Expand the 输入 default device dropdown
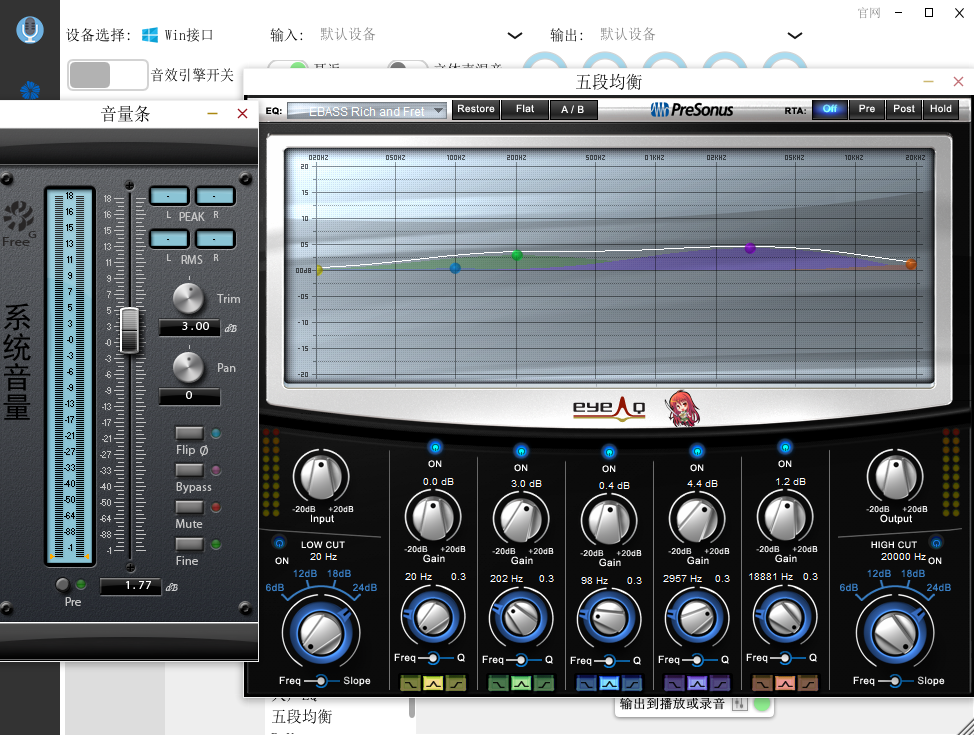Screen dimensions: 974x735 coord(515,36)
